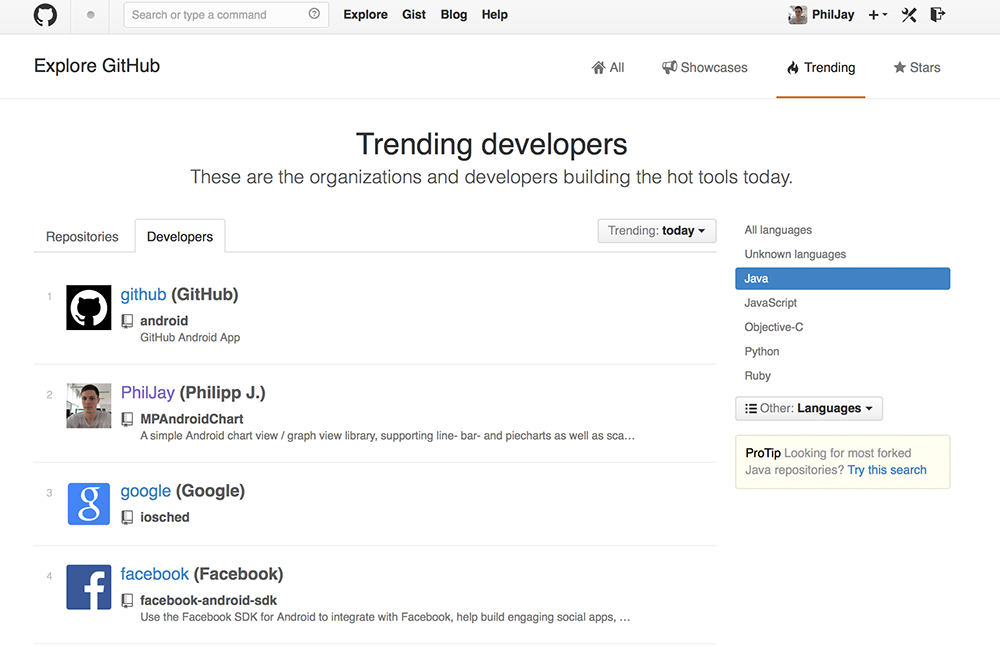Expand the Trending: today dropdown
This screenshot has width=1000, height=647.
pos(657,231)
